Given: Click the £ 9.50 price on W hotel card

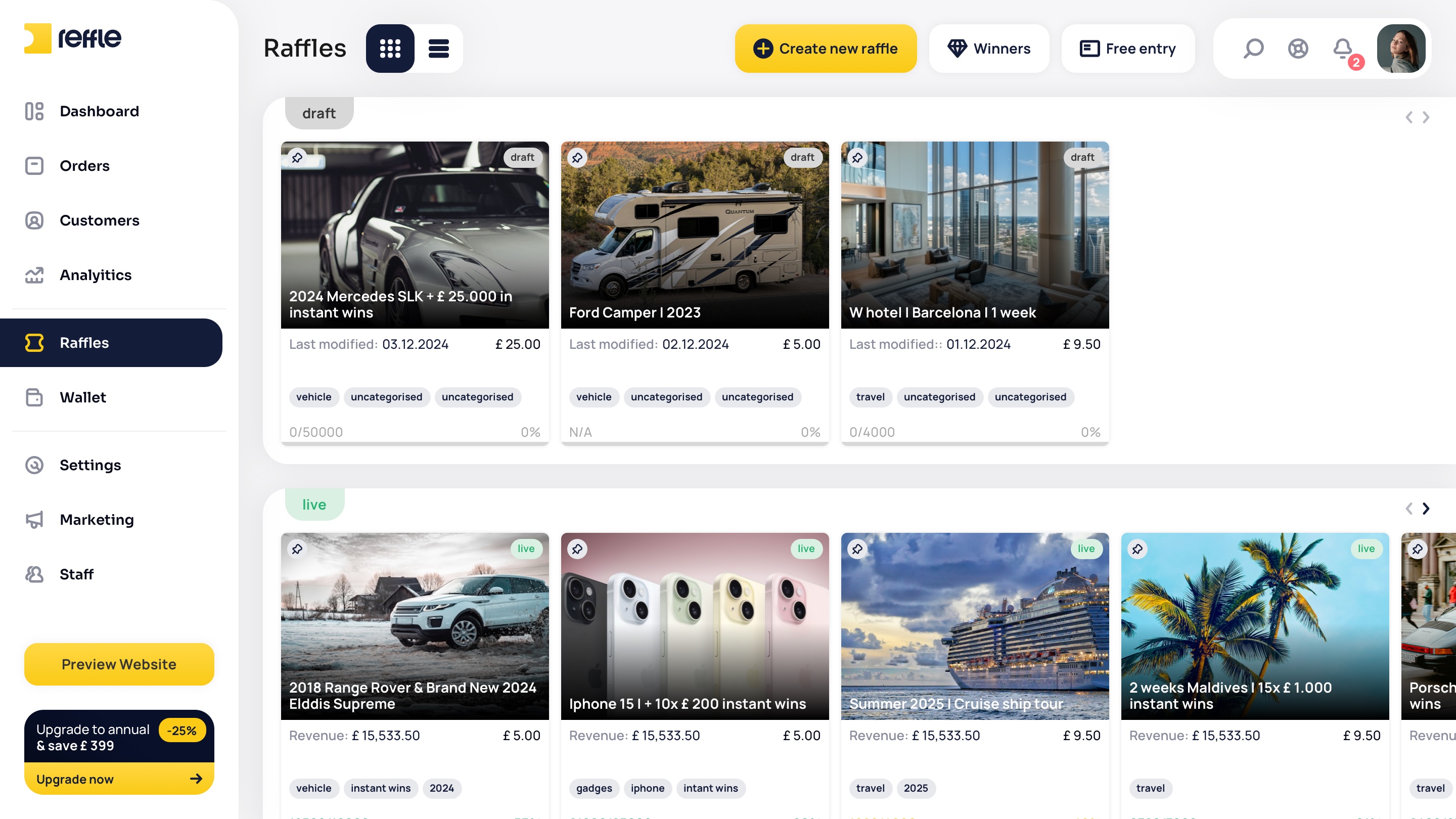Looking at the screenshot, I should [x=1082, y=344].
